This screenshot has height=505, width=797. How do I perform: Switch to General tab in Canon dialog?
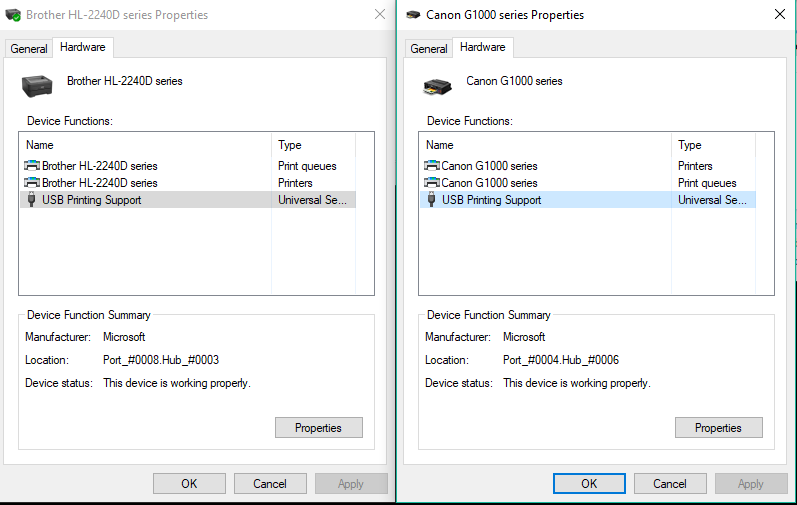pos(429,49)
